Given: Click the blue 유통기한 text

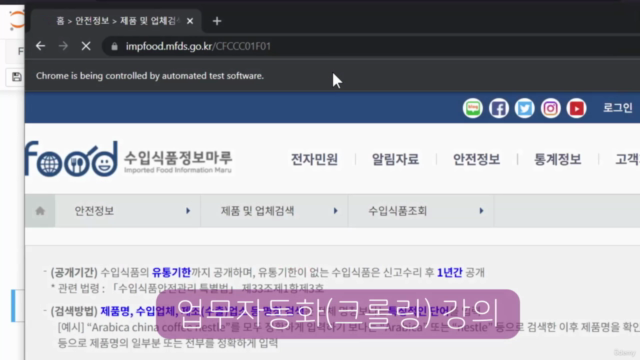Looking at the screenshot, I should click(x=171, y=272).
